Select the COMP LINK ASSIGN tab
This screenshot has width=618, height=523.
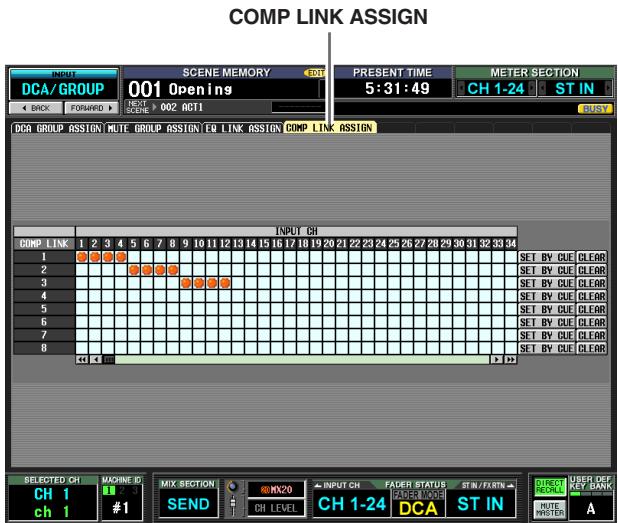pyautogui.click(x=329, y=128)
